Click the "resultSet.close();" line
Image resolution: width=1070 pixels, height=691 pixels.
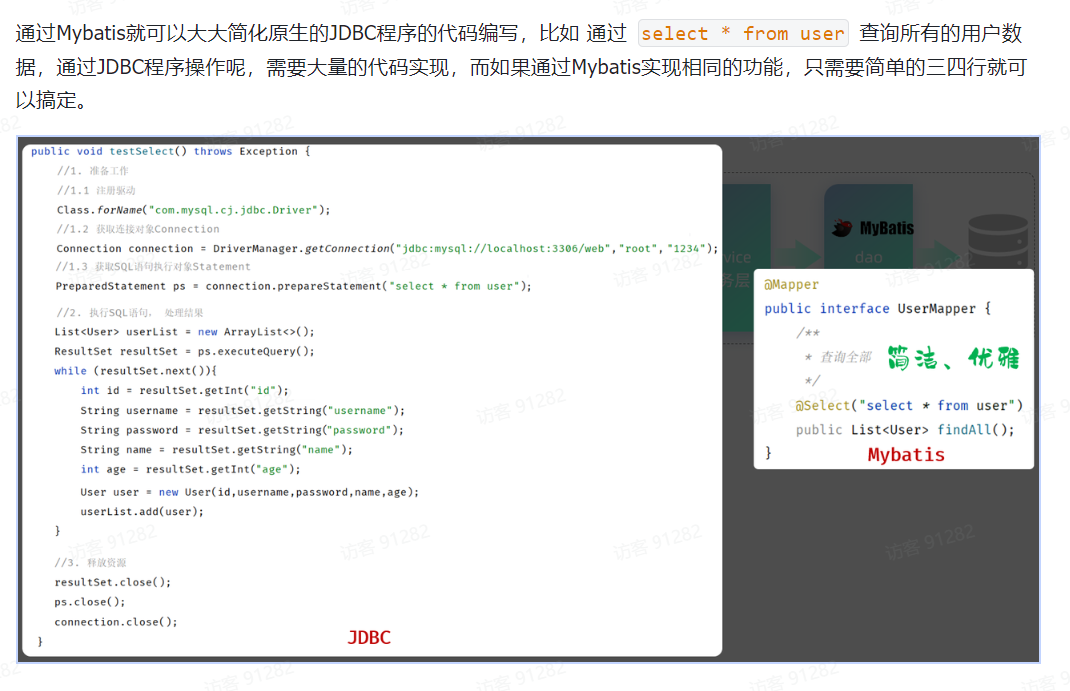[x=113, y=582]
